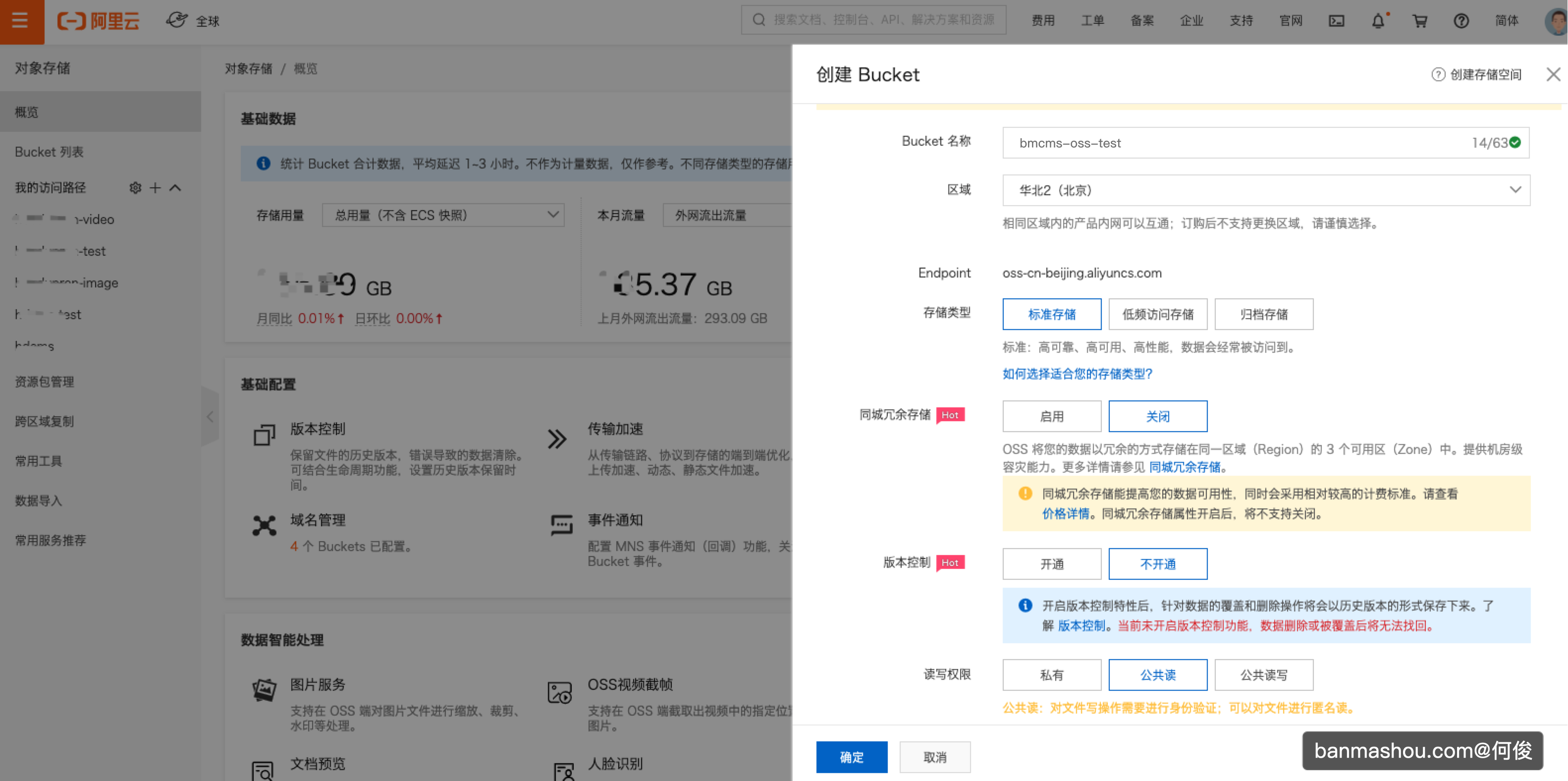
Task: Enable 同城冗余存储 with 启用
Action: [1052, 416]
